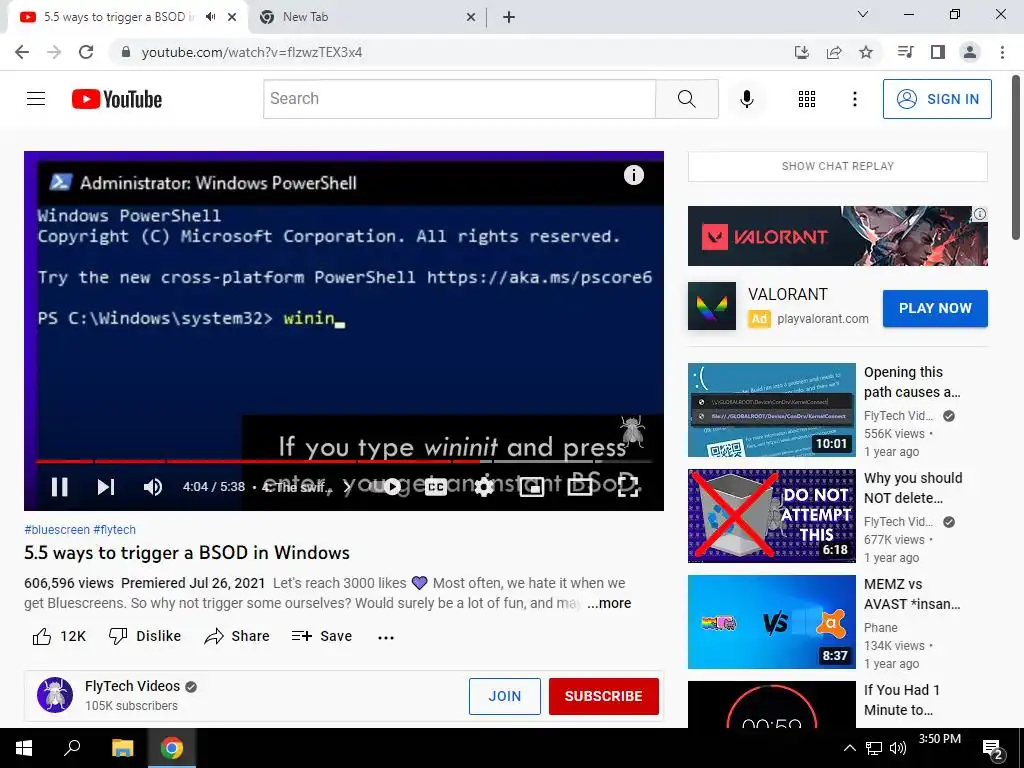
Task: Open 'If You Had 1 Minute to...' title
Action: (x=902, y=699)
